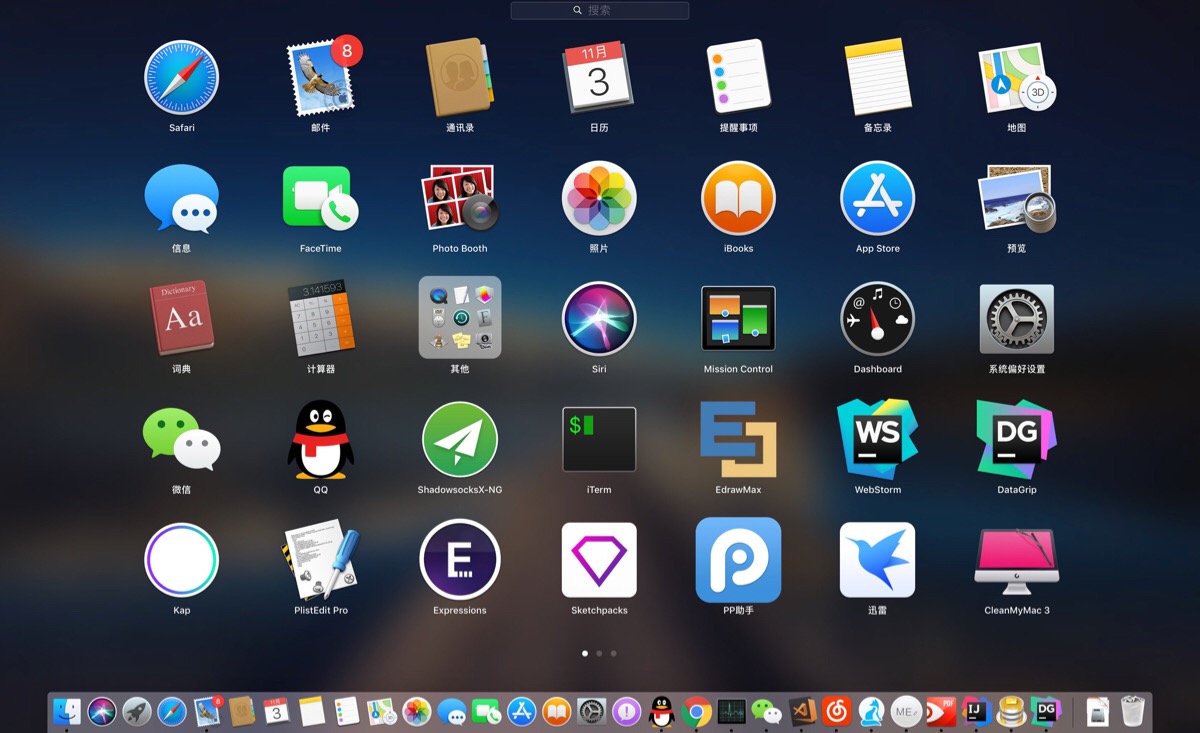This screenshot has height=733, width=1200.
Task: Click the Finder icon in the Dock
Action: 67,711
